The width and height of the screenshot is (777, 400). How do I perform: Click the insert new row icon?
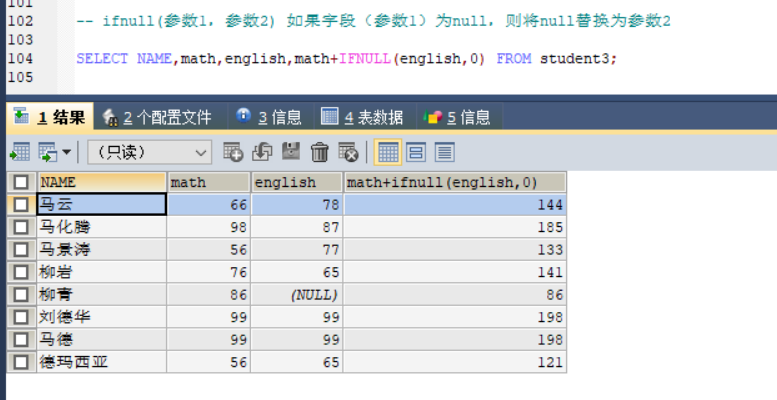click(233, 152)
